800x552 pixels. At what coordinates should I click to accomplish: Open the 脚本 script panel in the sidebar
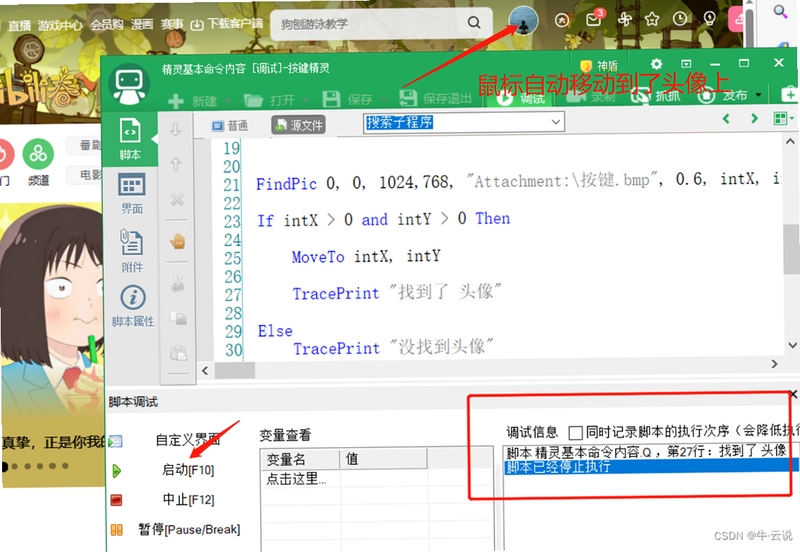(130, 139)
